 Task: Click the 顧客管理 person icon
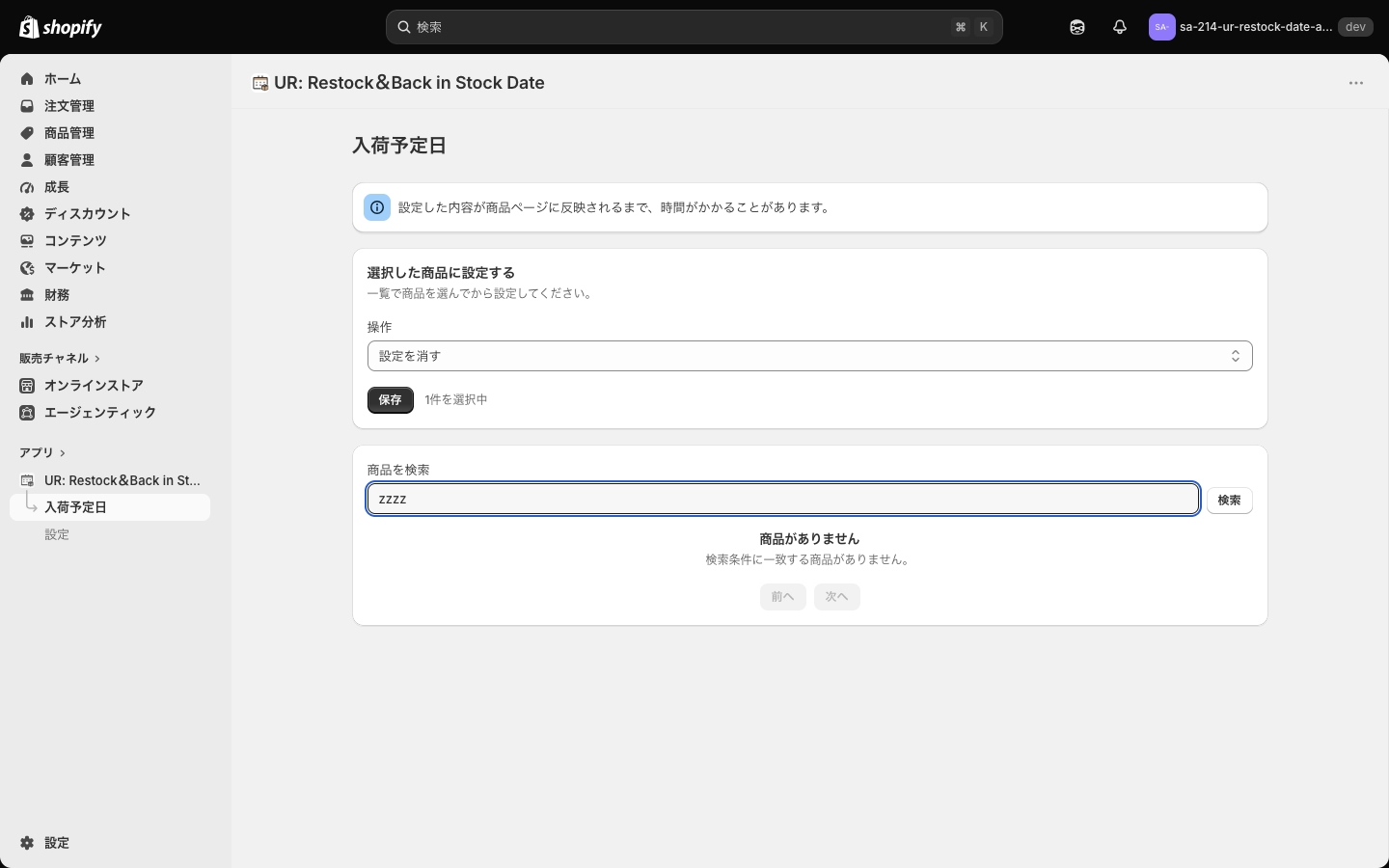pos(27,160)
